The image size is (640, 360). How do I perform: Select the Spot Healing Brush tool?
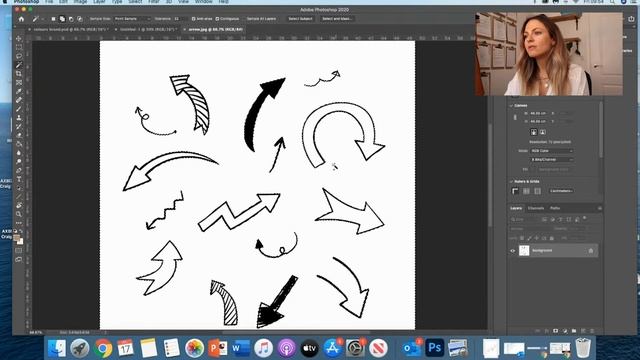tap(19, 100)
